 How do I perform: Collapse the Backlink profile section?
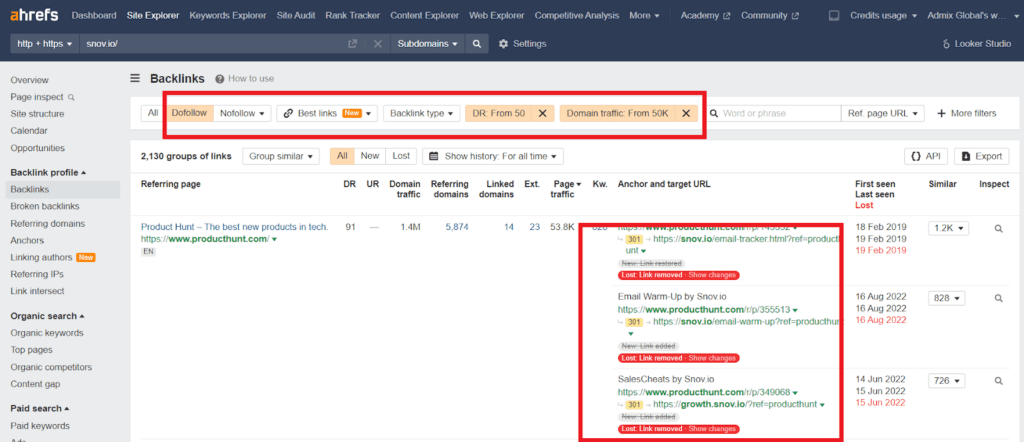tap(48, 172)
